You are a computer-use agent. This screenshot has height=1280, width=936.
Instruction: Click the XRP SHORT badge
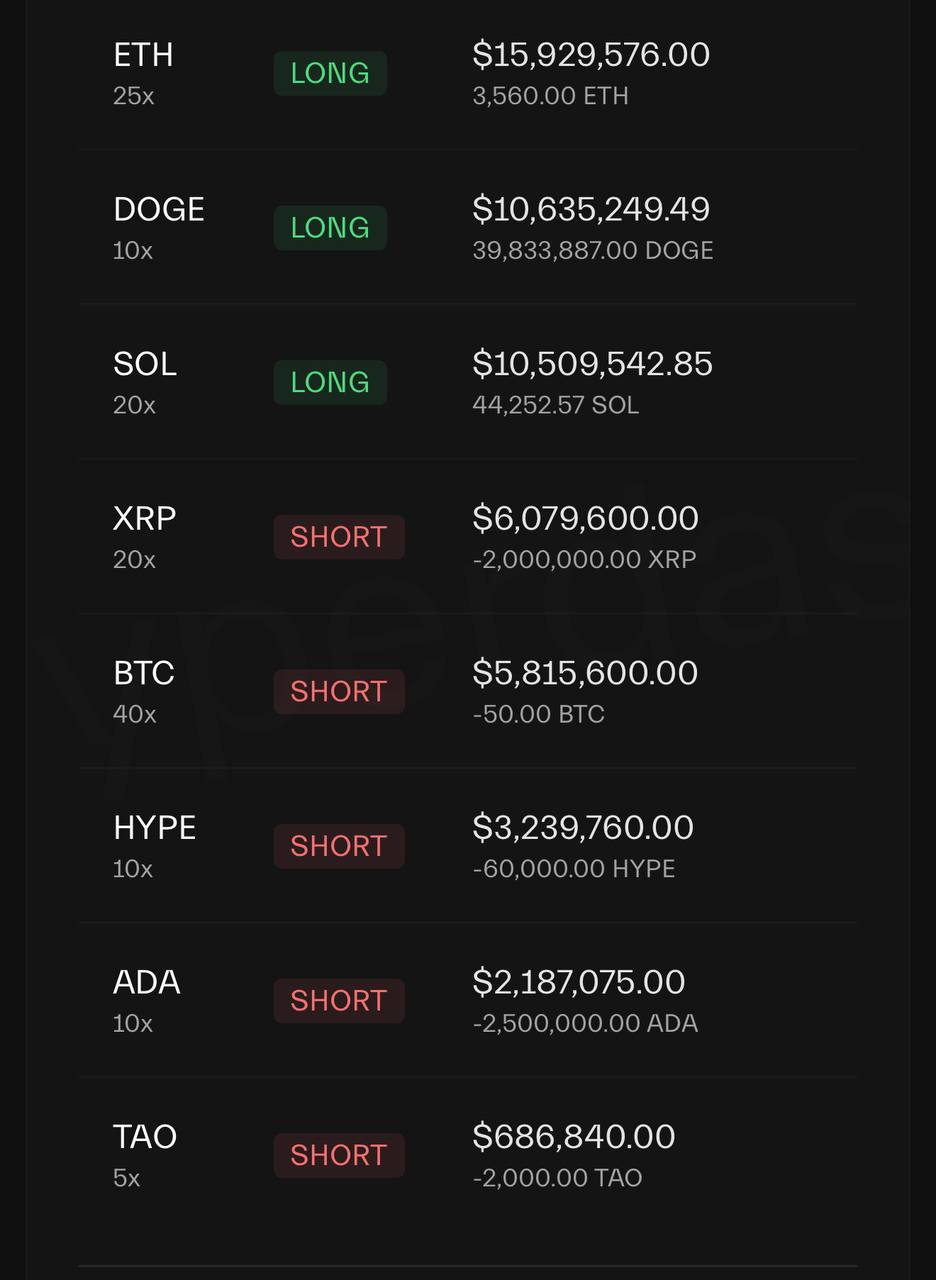[x=339, y=537]
